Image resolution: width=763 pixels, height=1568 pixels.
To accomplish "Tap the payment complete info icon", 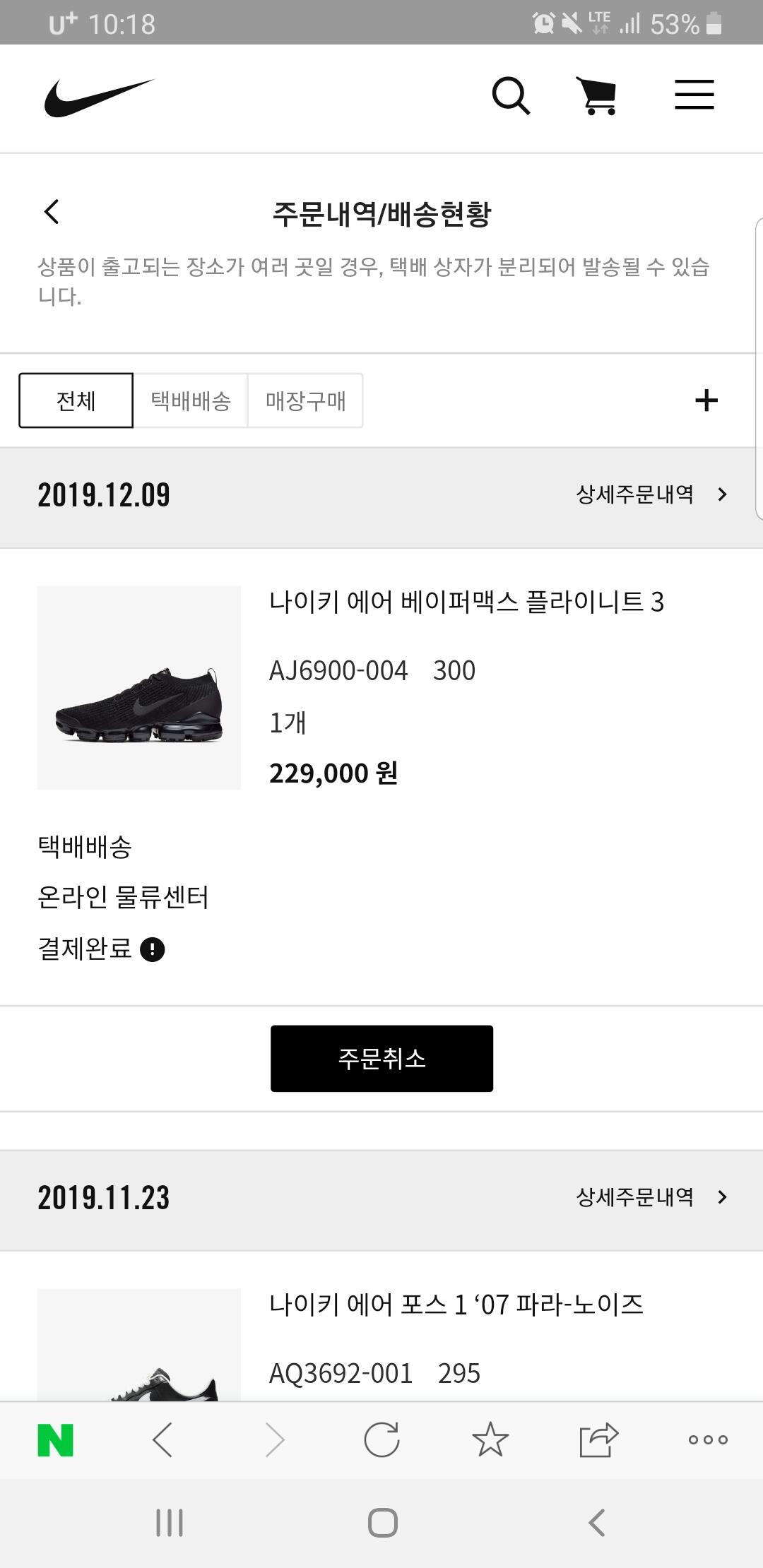I will [153, 949].
